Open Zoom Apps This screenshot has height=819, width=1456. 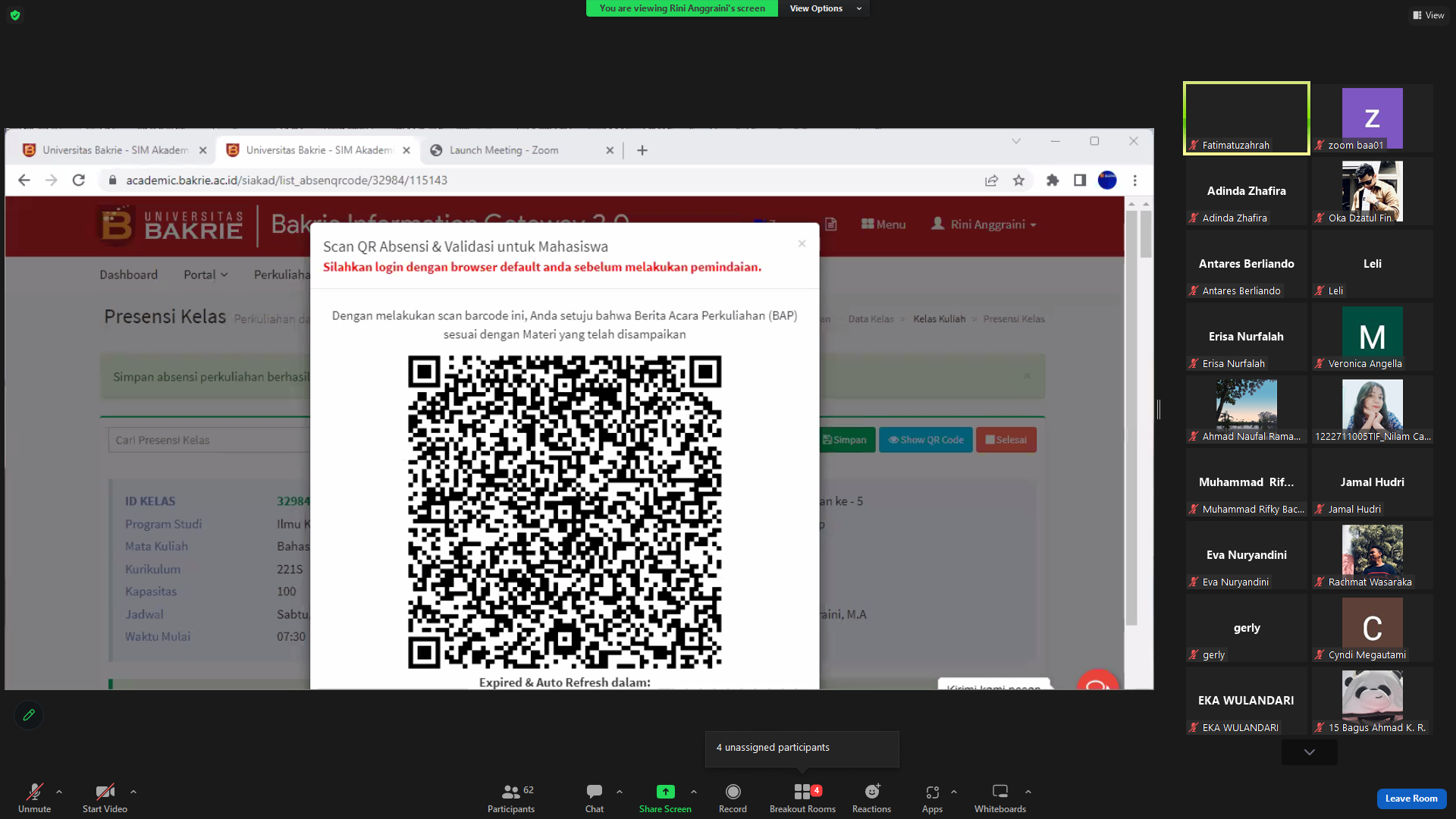(932, 798)
